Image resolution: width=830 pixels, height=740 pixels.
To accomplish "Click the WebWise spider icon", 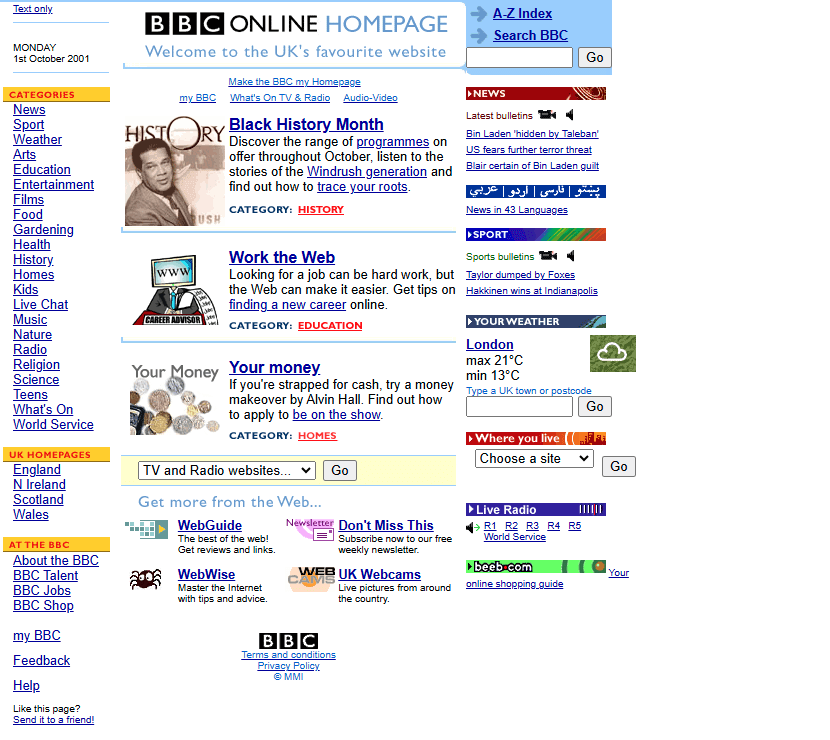I will pyautogui.click(x=146, y=579).
